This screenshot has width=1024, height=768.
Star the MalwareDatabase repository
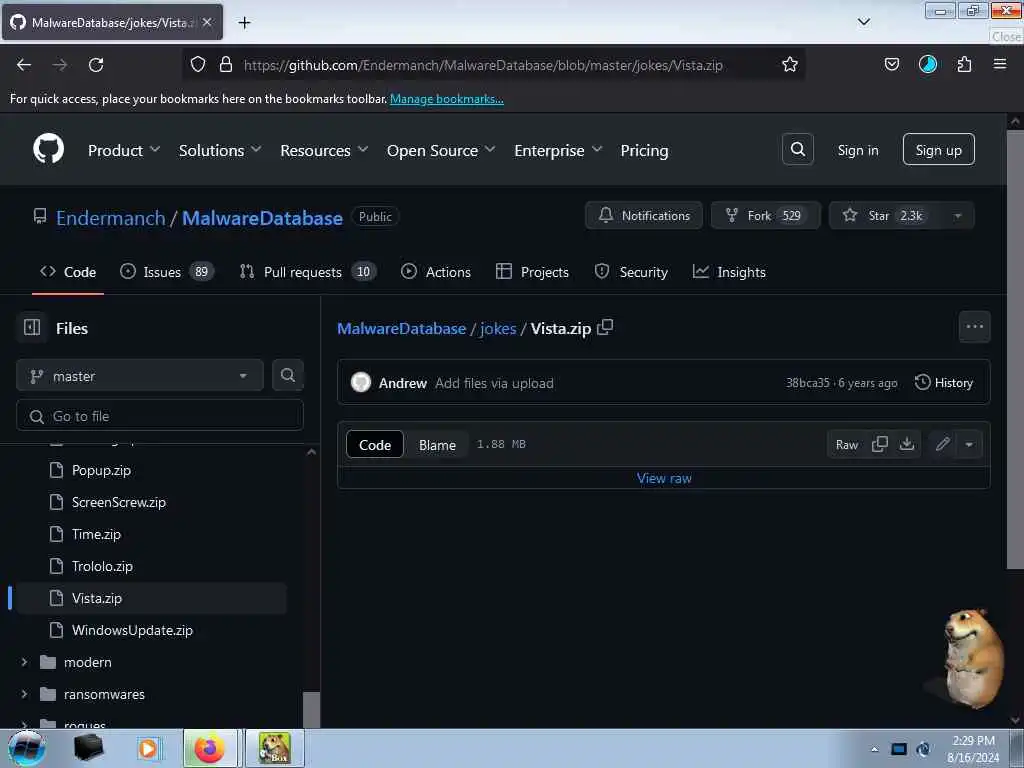[886, 216]
